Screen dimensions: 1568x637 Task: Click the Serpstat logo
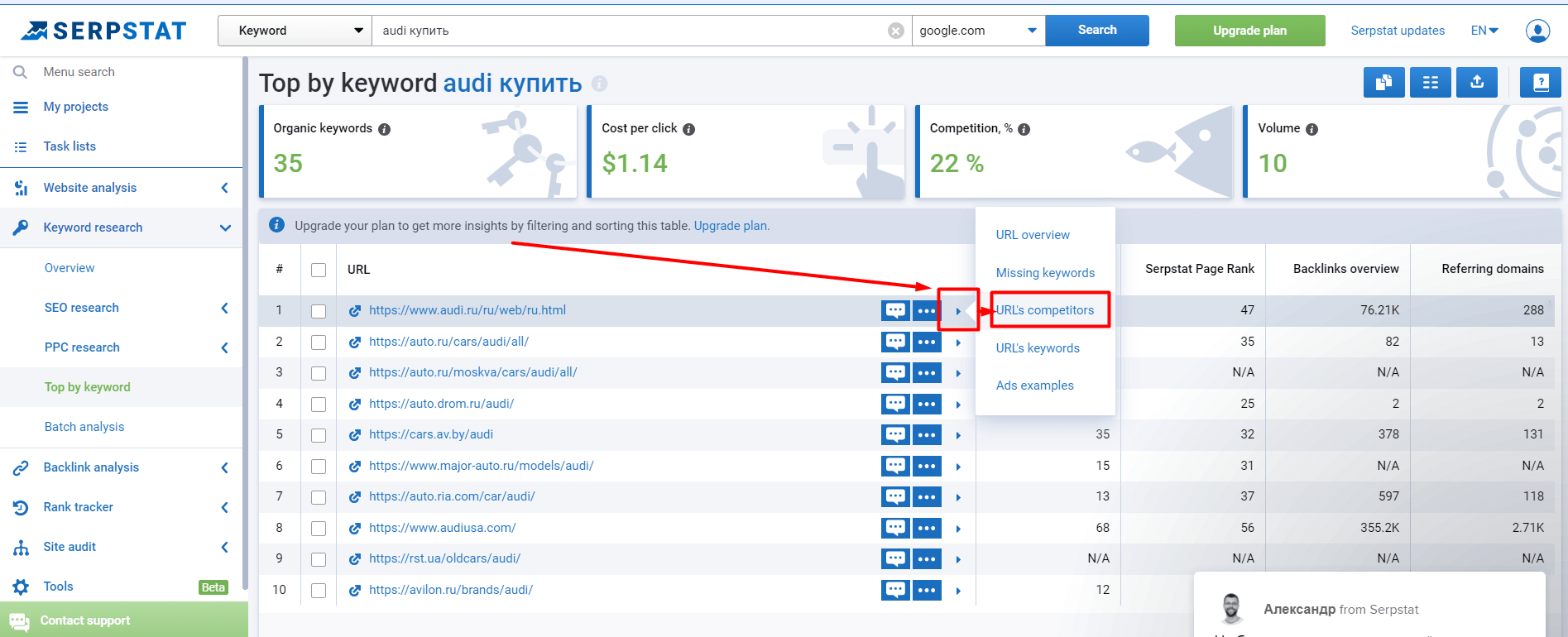point(103,31)
